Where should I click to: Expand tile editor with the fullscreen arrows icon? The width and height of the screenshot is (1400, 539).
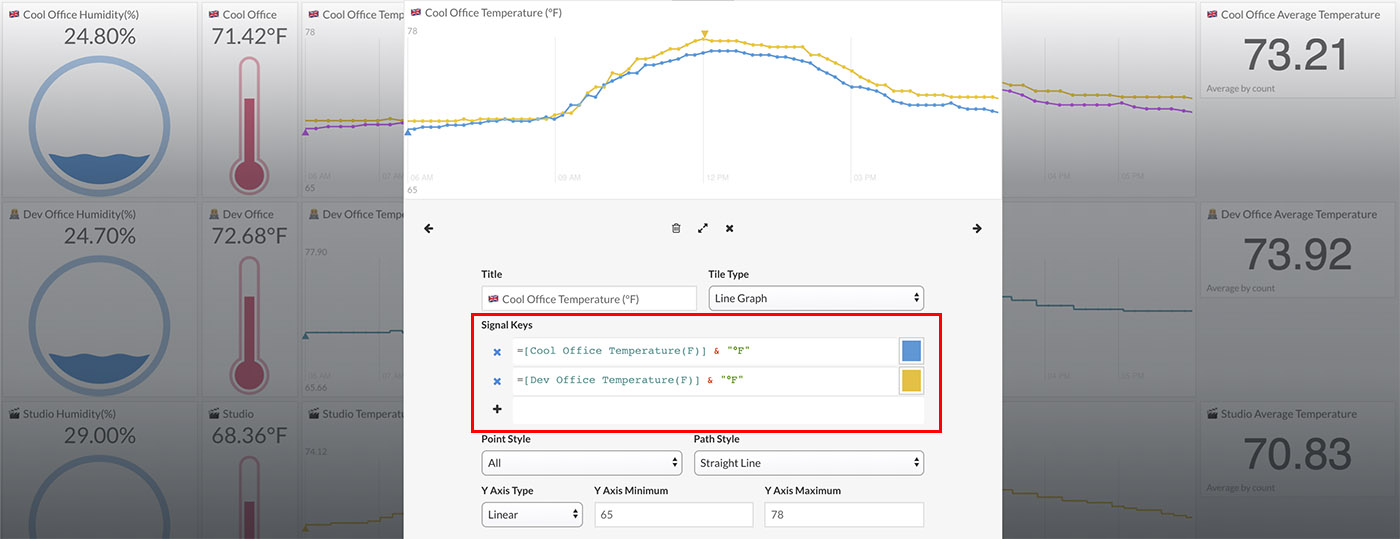click(x=703, y=229)
